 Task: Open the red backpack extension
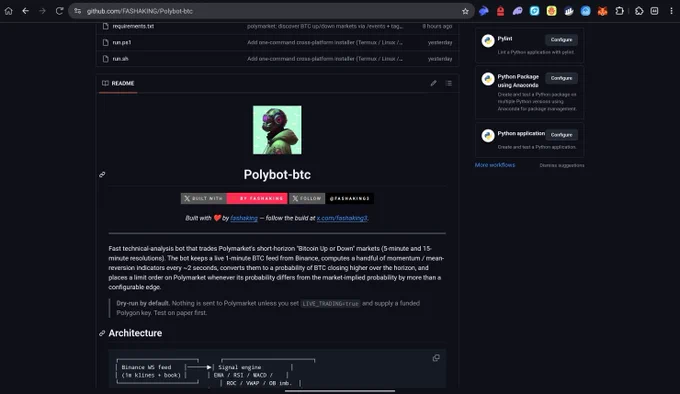[500, 11]
